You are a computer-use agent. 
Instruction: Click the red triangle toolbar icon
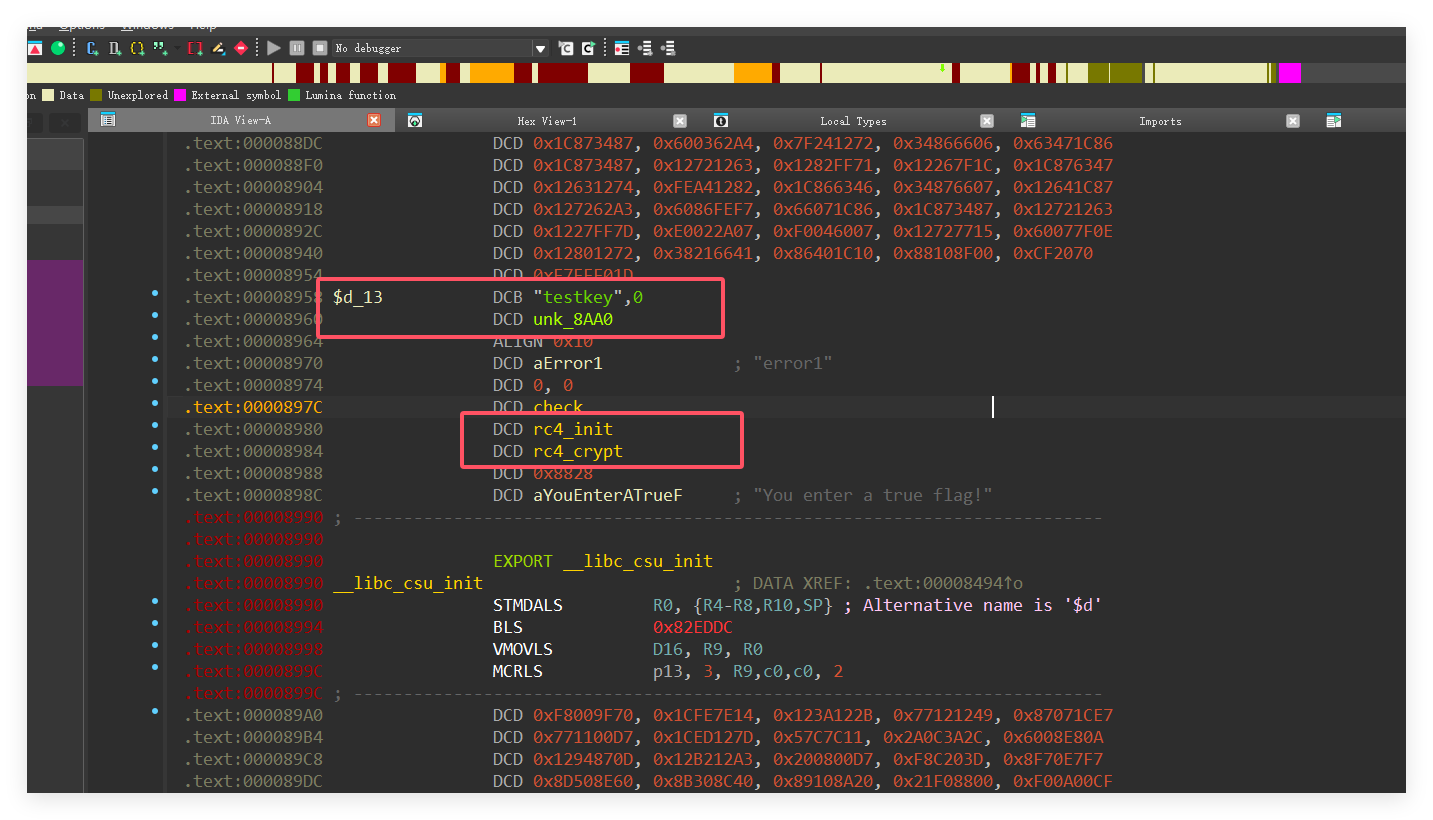pos(35,48)
